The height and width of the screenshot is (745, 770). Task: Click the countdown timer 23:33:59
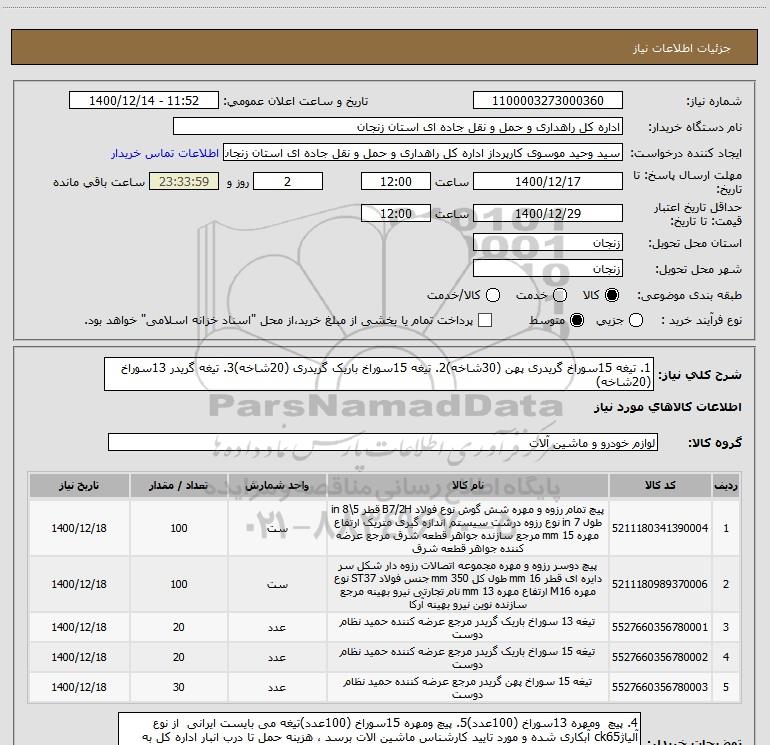tap(184, 181)
